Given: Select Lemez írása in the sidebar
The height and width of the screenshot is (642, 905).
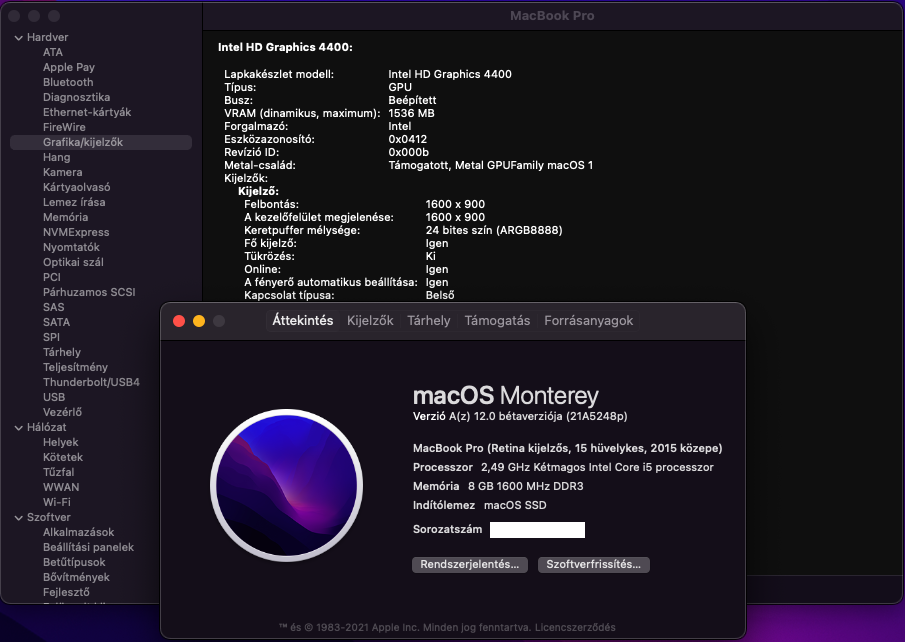Looking at the screenshot, I should (74, 202).
